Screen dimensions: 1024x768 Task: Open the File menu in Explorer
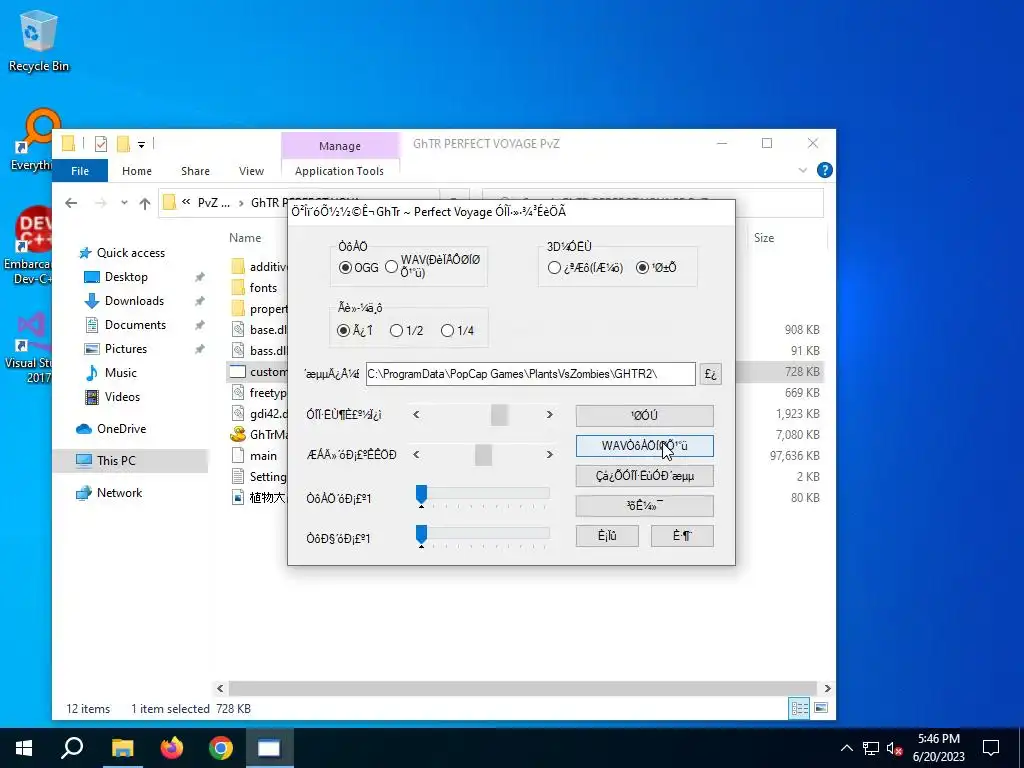tap(80, 171)
